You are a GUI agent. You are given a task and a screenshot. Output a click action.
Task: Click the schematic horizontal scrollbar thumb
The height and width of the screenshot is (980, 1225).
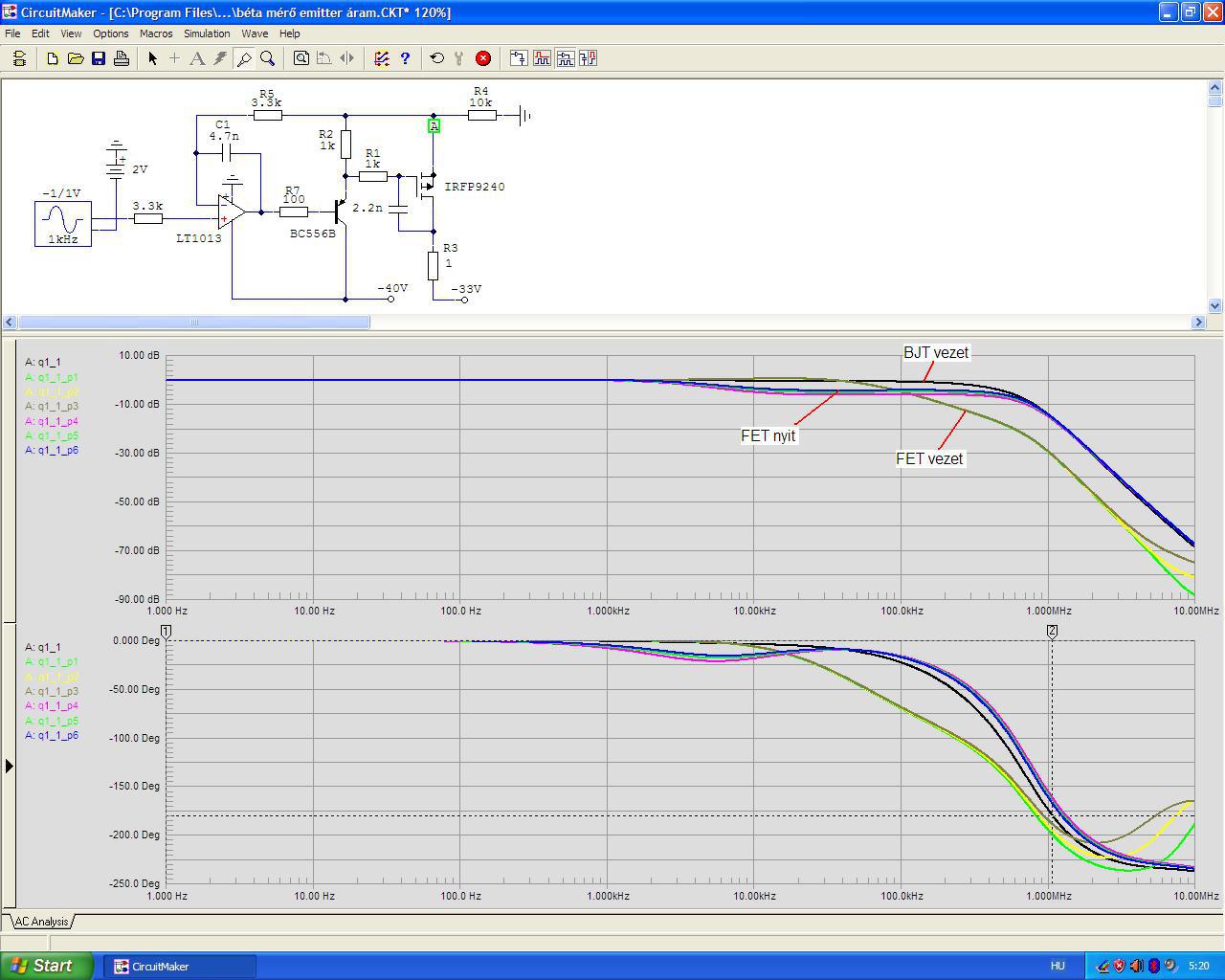194,323
